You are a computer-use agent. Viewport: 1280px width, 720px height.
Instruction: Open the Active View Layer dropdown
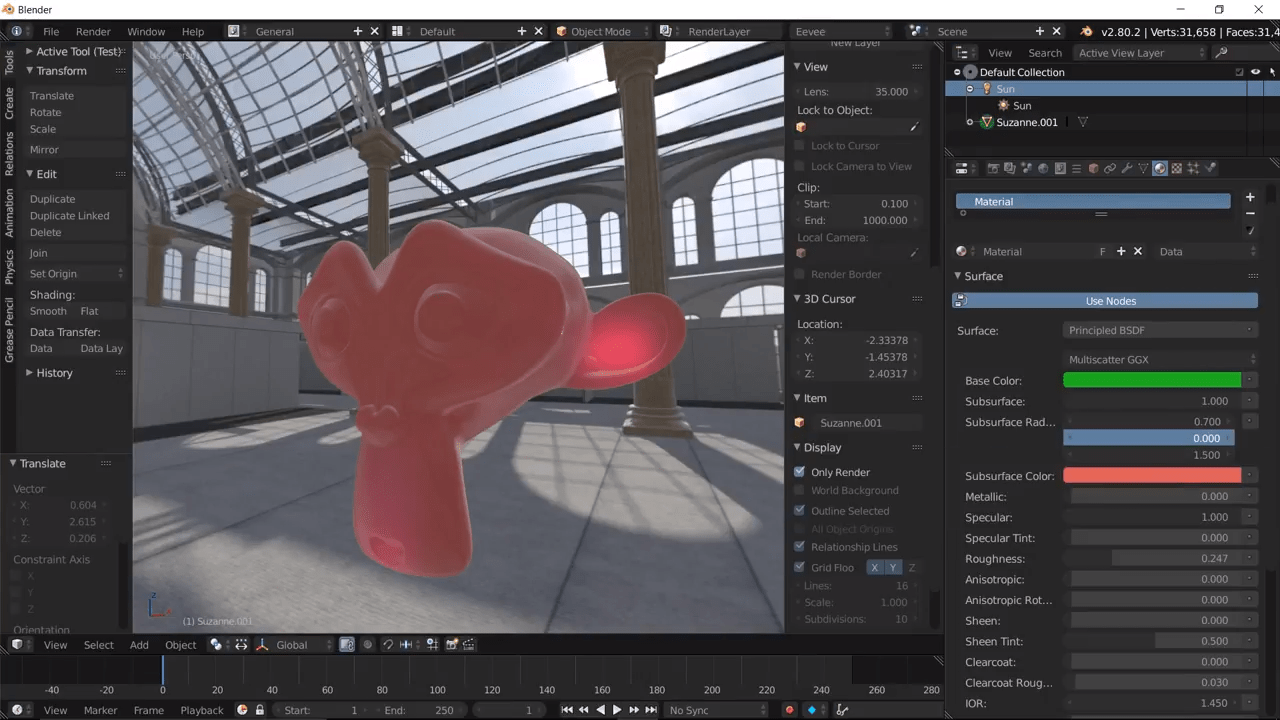tap(1138, 53)
